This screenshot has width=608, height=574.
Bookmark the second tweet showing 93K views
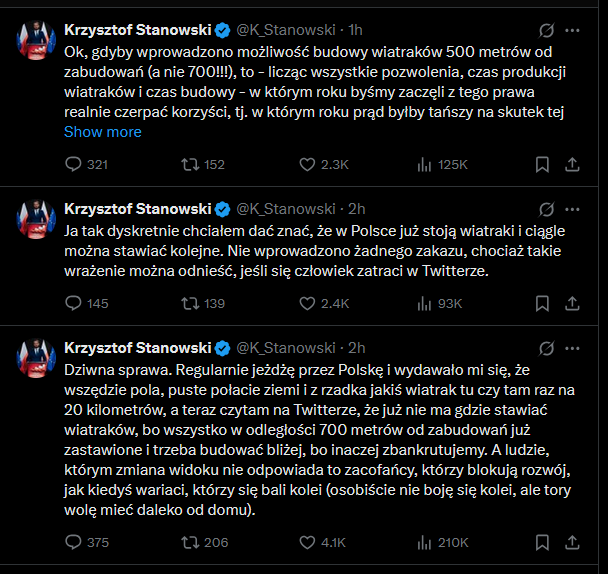click(543, 303)
